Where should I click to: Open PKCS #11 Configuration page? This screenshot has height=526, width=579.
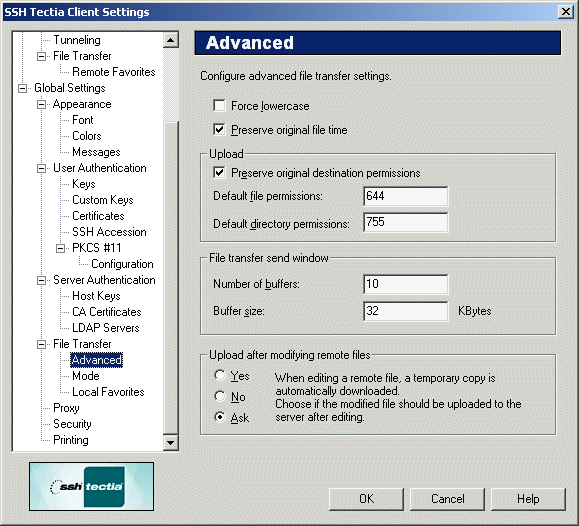click(122, 264)
